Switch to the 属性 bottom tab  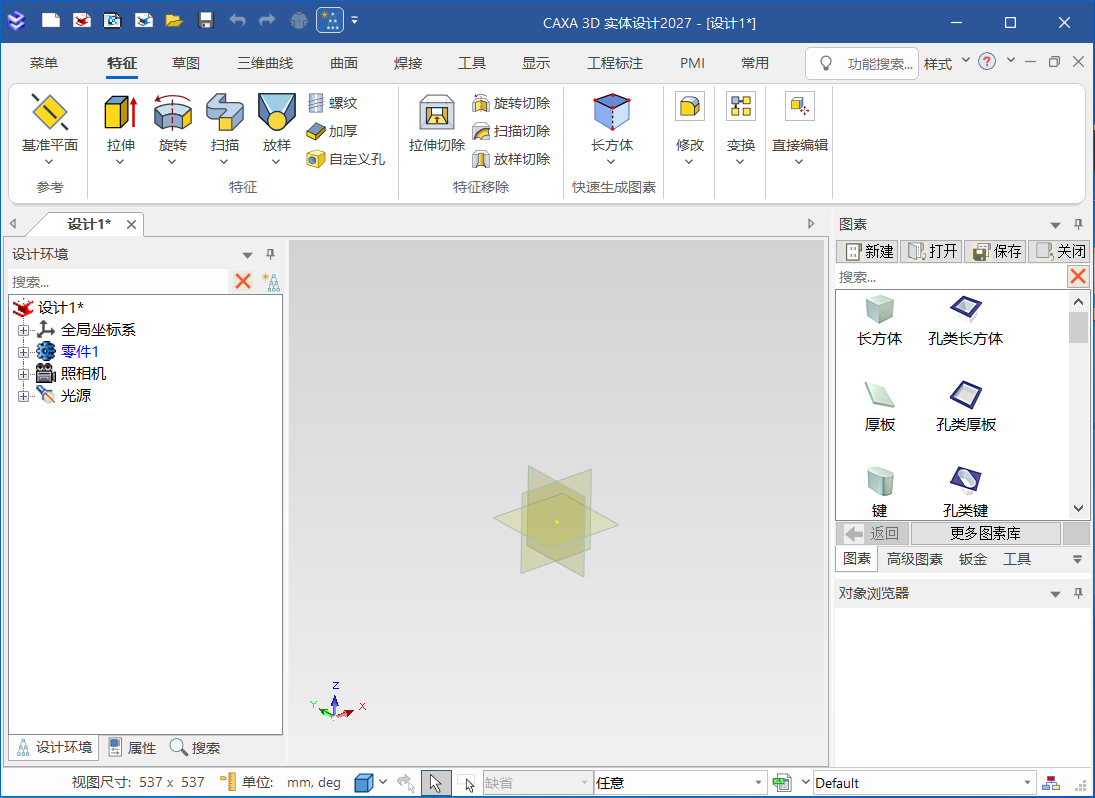coord(133,748)
